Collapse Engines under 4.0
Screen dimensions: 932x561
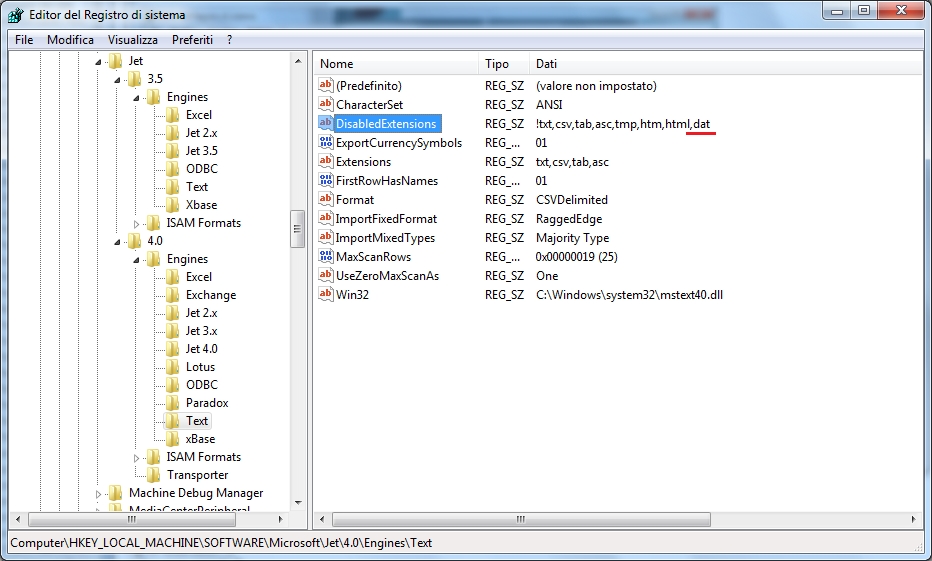pyautogui.click(x=136, y=259)
